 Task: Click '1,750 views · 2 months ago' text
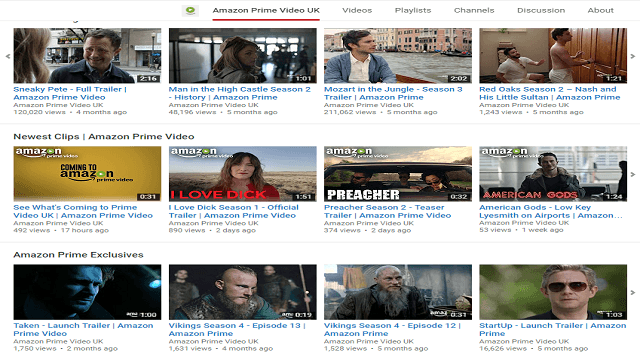click(65, 349)
